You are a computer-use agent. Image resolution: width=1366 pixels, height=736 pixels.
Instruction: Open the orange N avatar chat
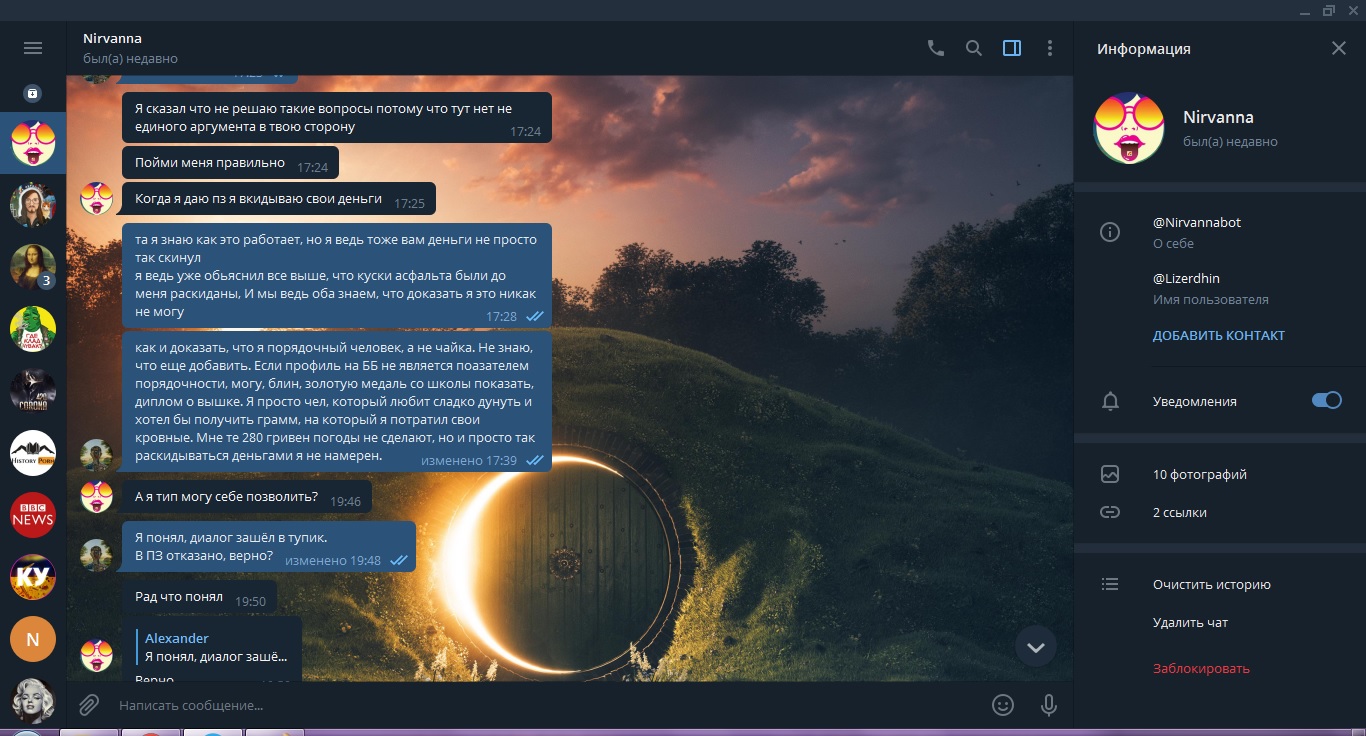click(x=33, y=640)
